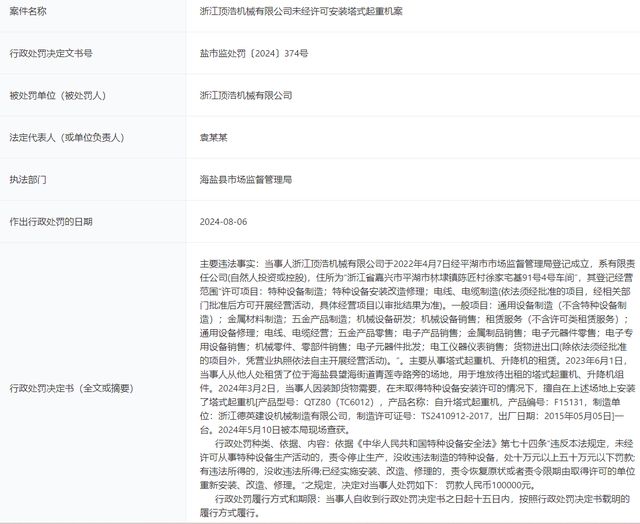Select the paragraph beginning 主要违法事实
This screenshot has height=524, width=640.
coord(418,347)
